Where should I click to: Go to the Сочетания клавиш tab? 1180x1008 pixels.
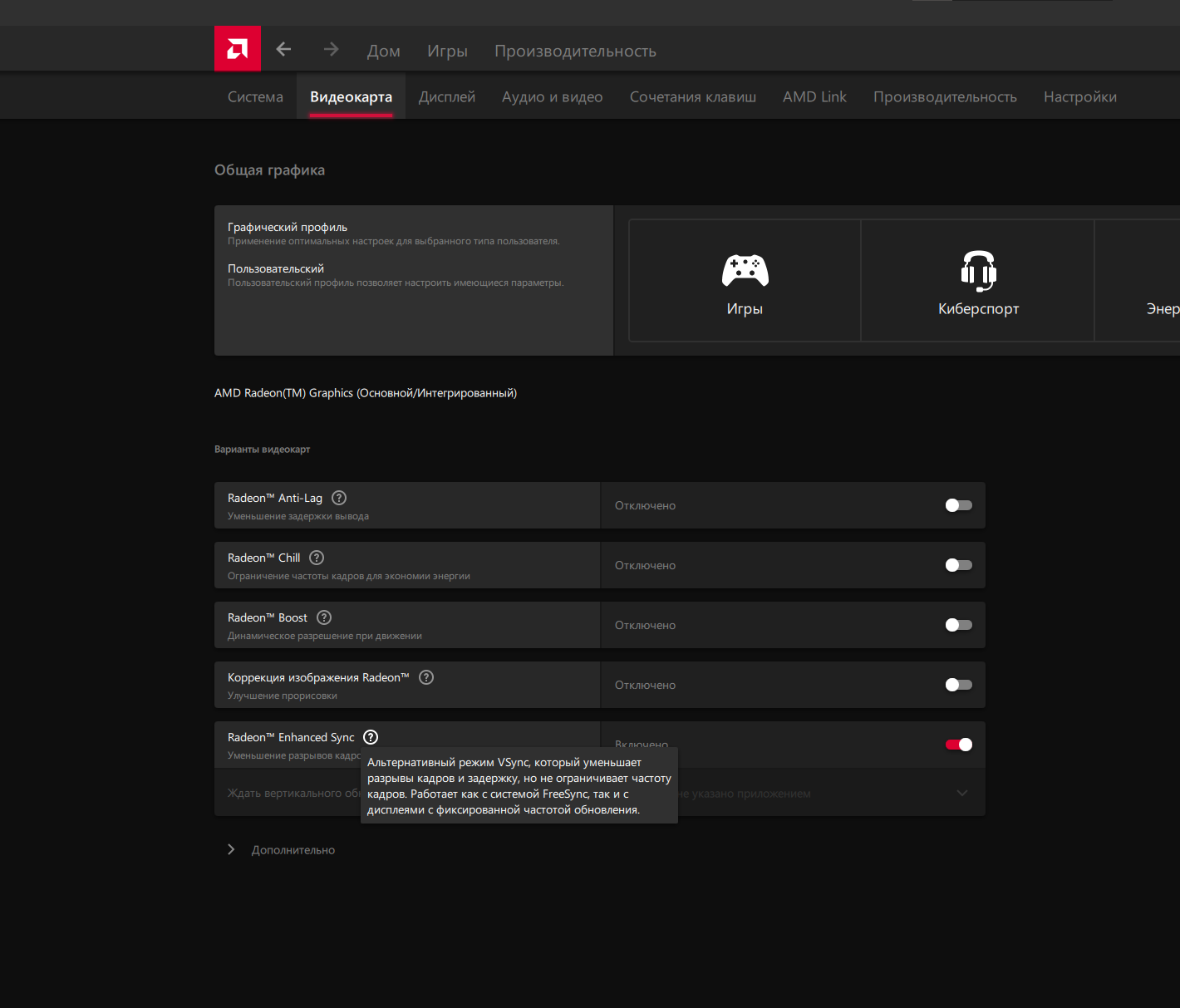693,96
